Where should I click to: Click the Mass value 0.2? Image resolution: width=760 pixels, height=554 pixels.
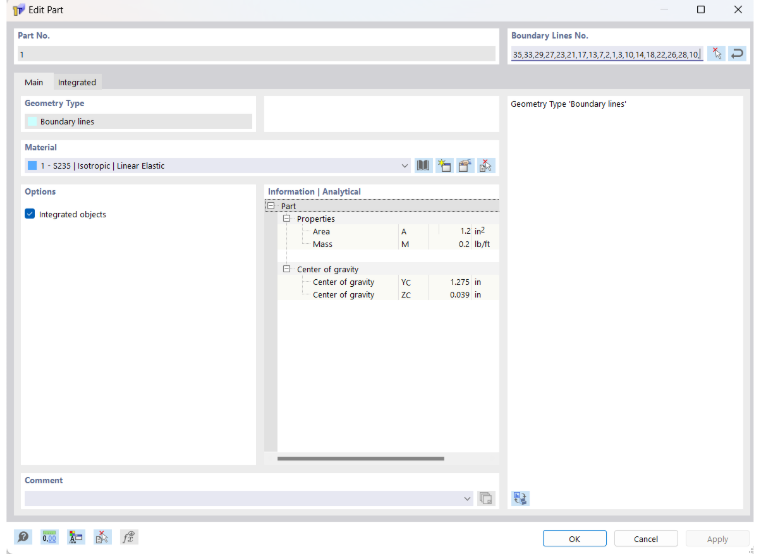coord(464,244)
